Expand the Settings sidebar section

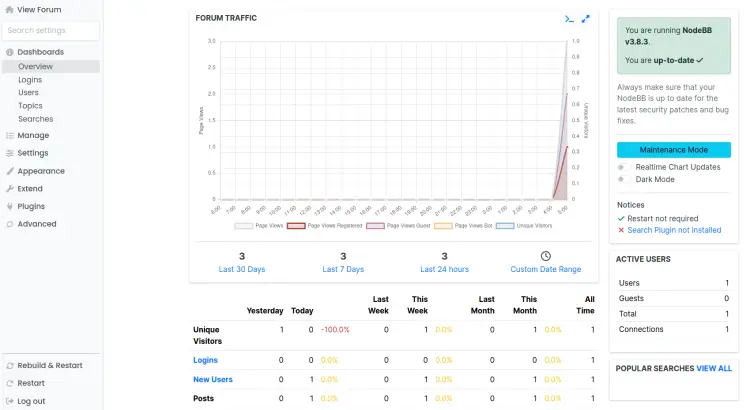(32, 153)
